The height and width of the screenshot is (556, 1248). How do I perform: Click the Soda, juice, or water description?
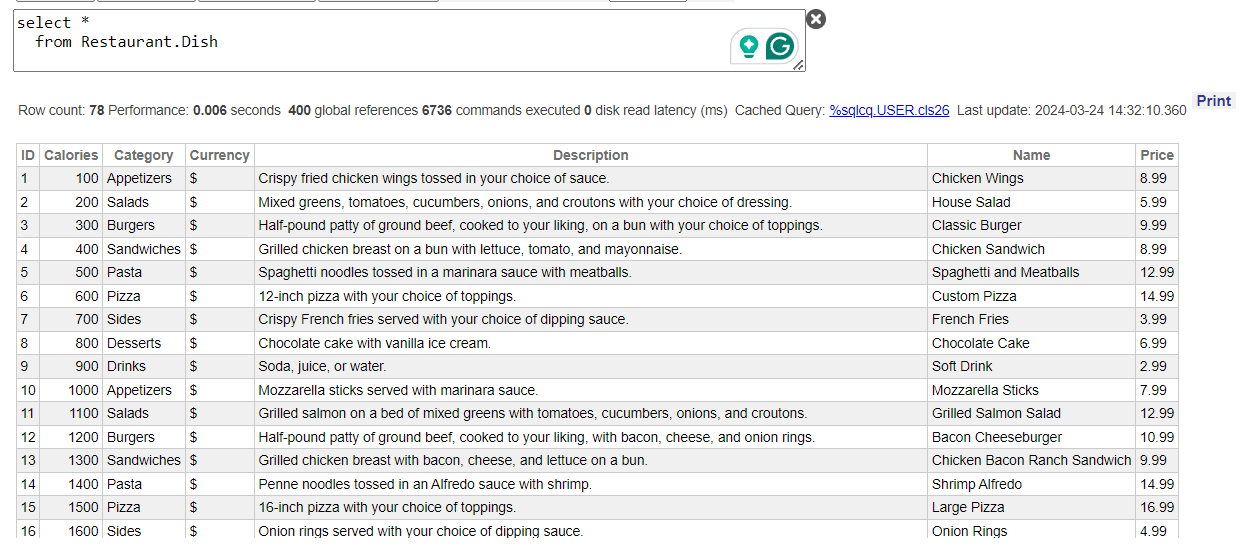tap(322, 366)
